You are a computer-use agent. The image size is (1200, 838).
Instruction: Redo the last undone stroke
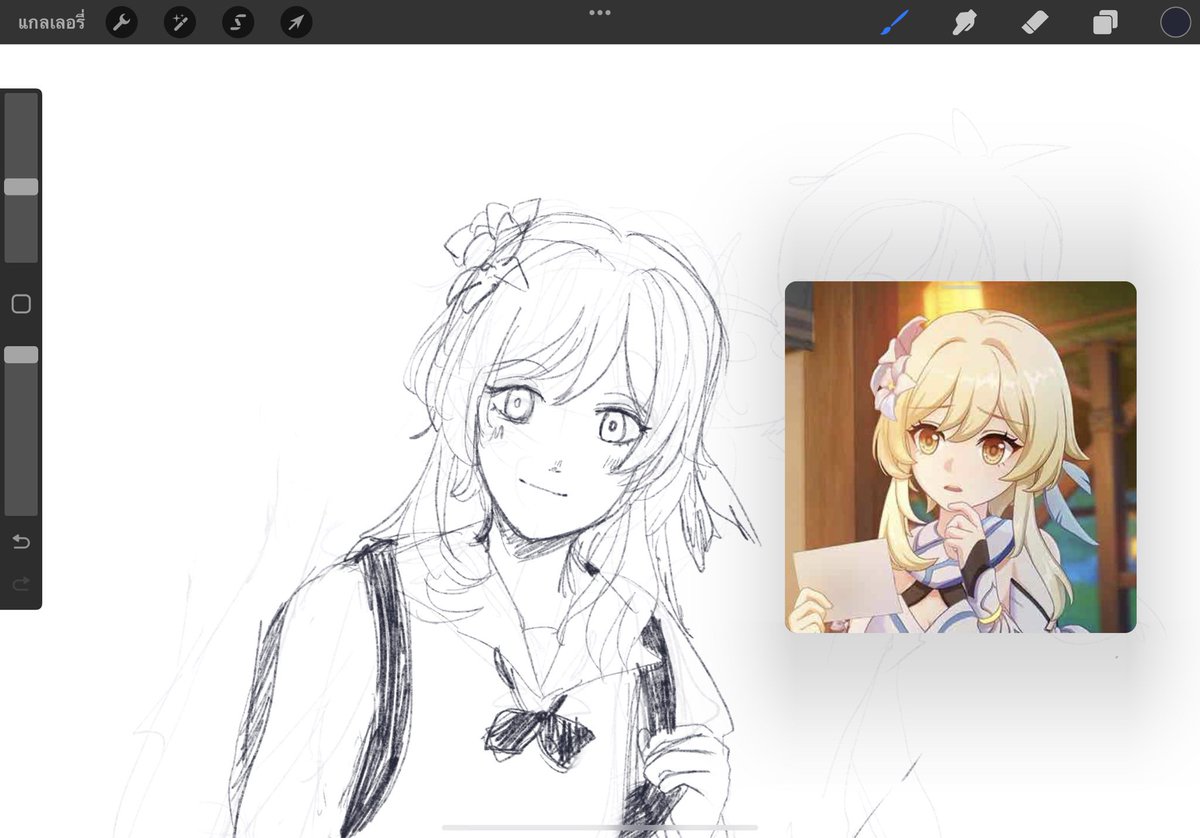click(x=21, y=583)
